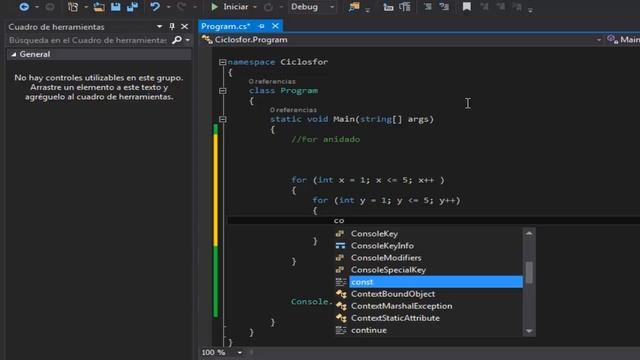Collapse the General toolbox group
This screenshot has width=640, height=360.
pyautogui.click(x=14, y=54)
